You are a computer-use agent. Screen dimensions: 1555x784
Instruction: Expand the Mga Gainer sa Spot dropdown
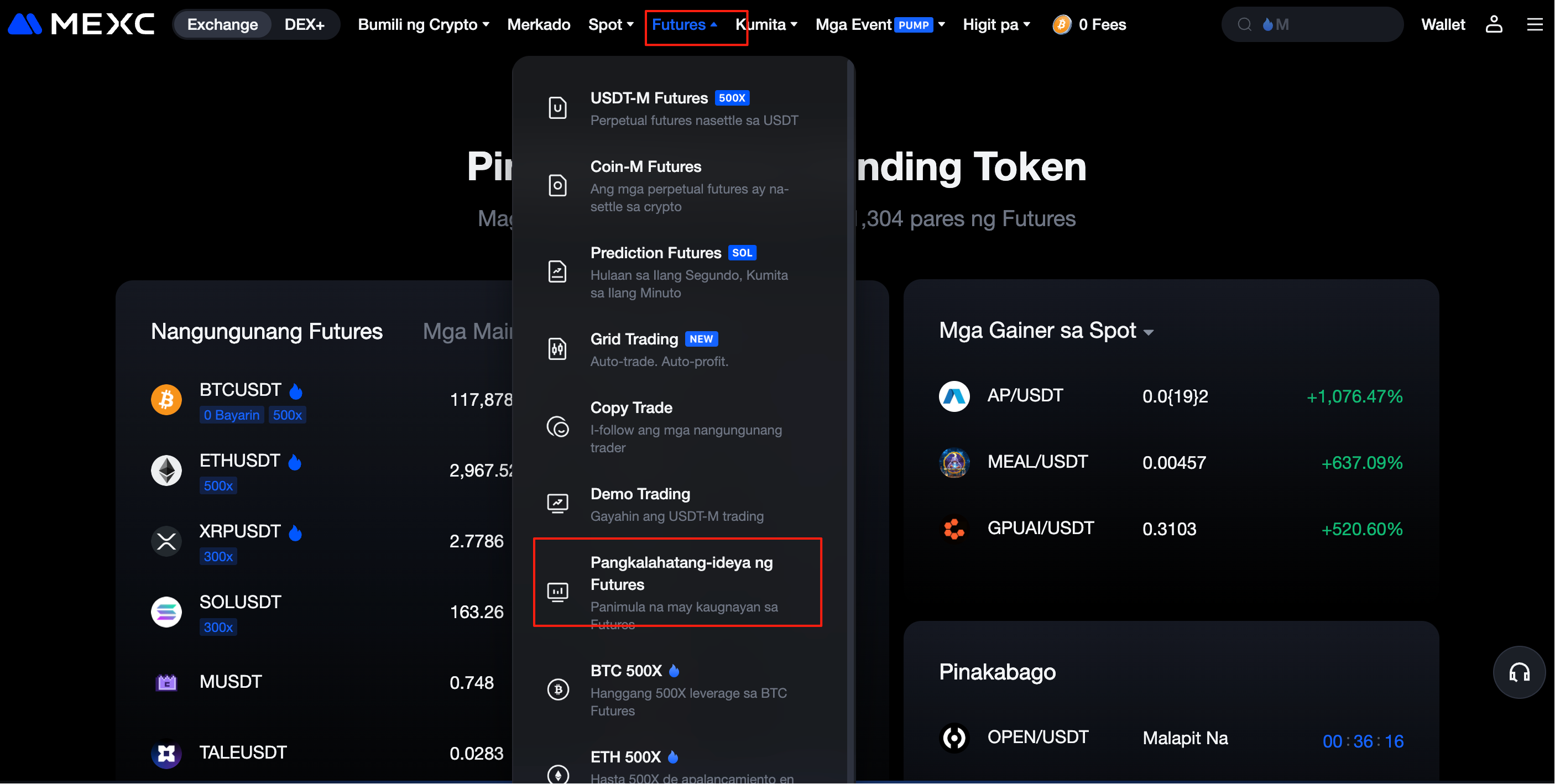tap(1046, 331)
